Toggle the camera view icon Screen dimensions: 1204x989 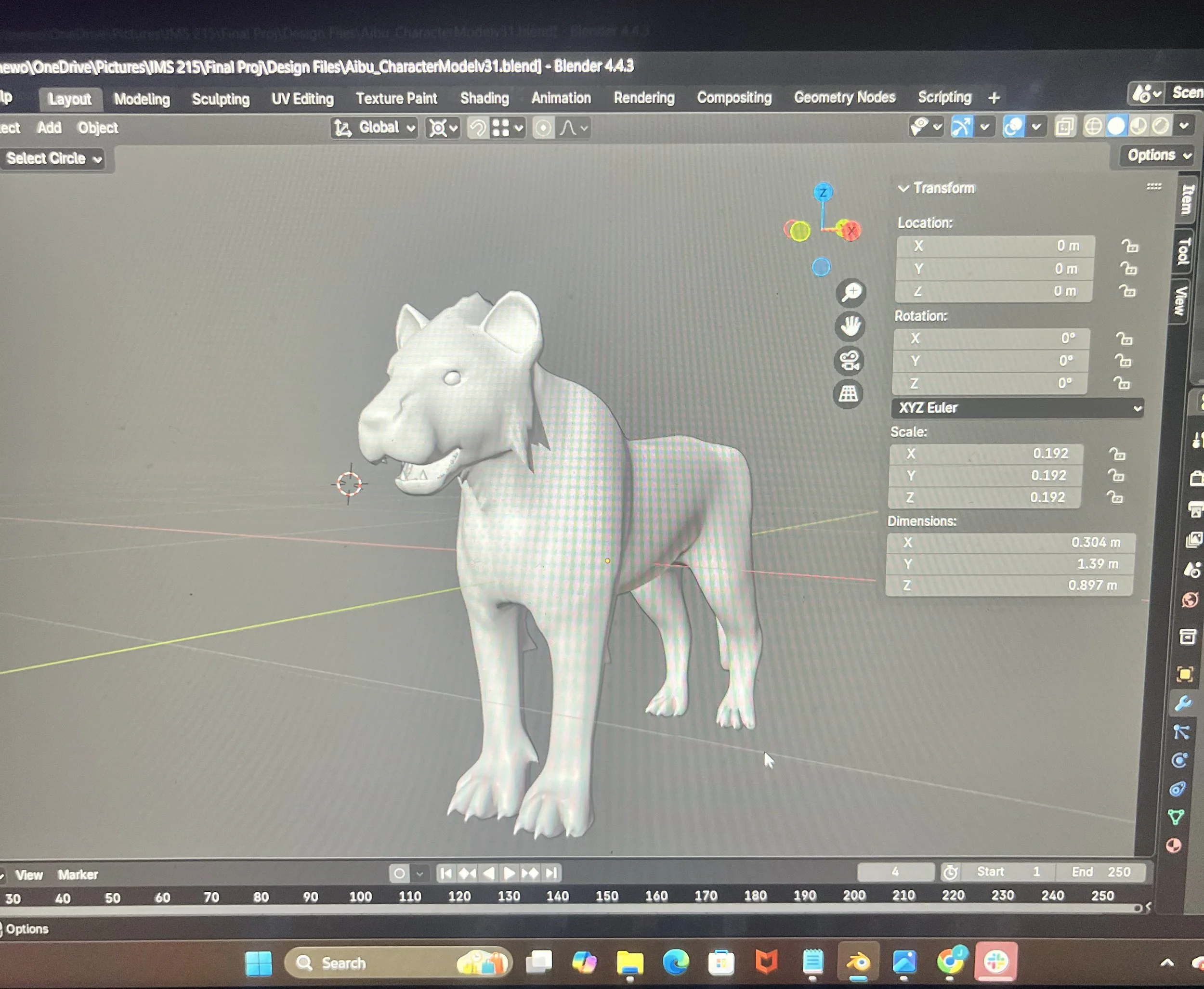point(849,361)
